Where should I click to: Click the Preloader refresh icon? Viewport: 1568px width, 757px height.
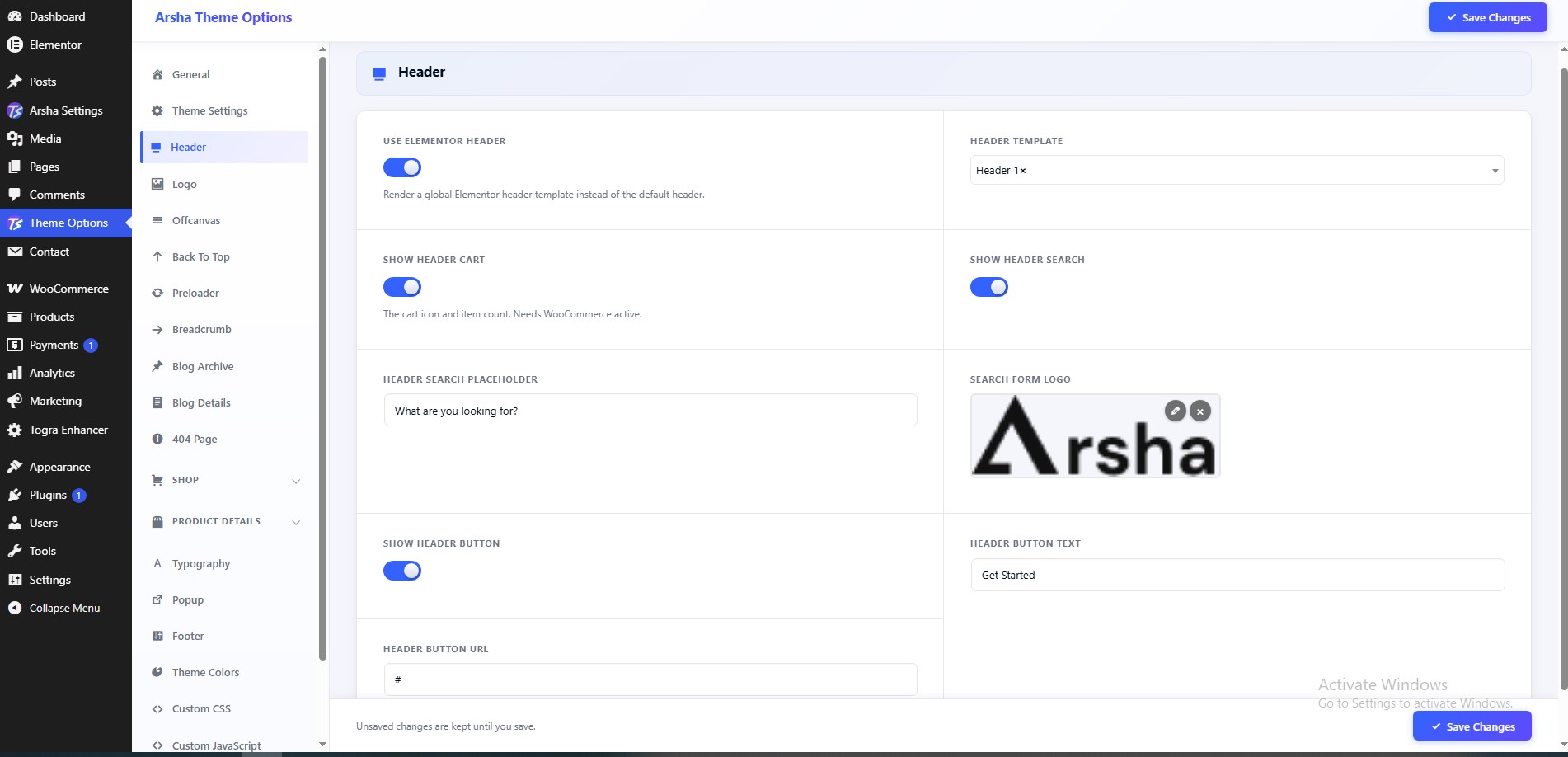click(157, 293)
